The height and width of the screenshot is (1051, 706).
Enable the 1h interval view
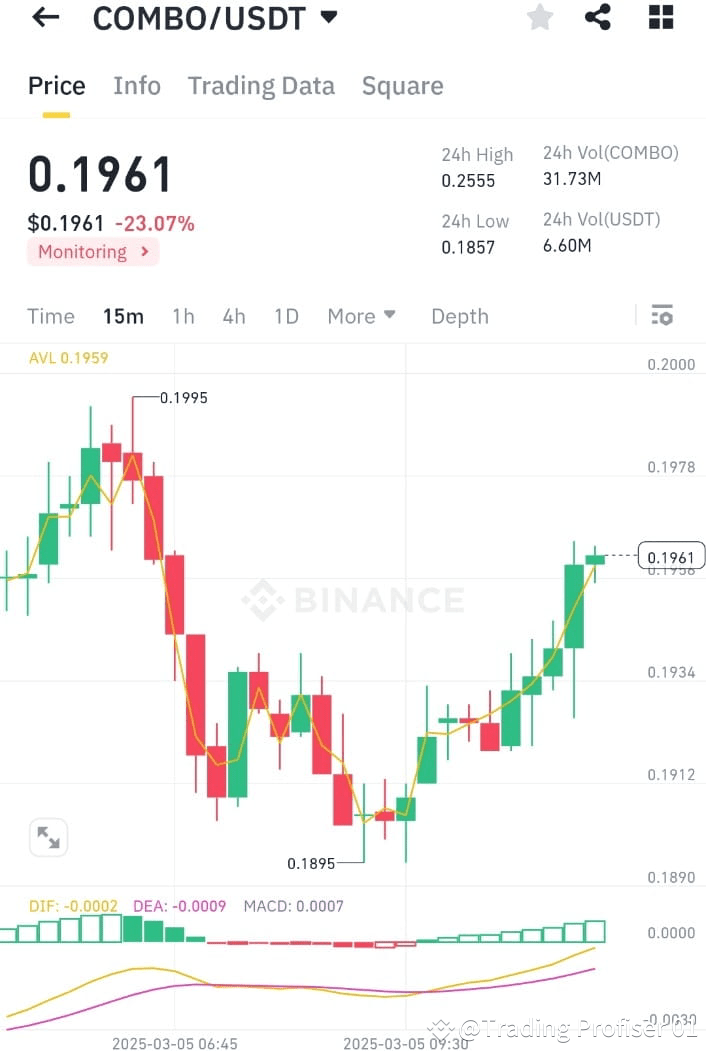click(x=183, y=316)
